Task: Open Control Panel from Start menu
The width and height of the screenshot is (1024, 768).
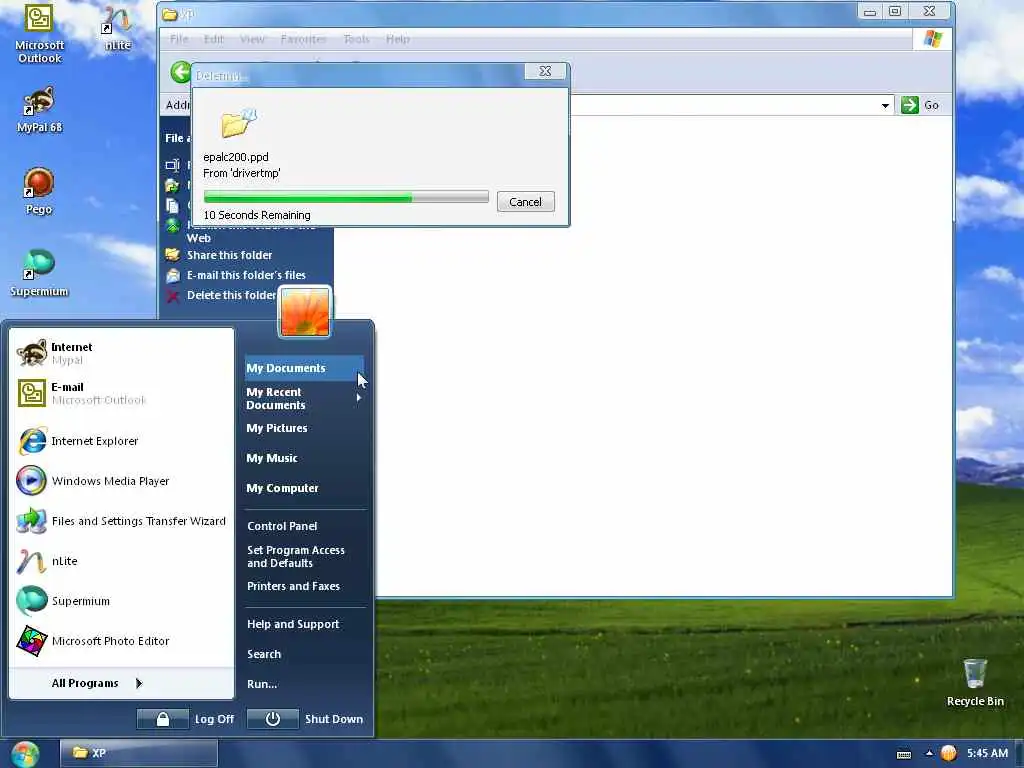Action: (282, 526)
